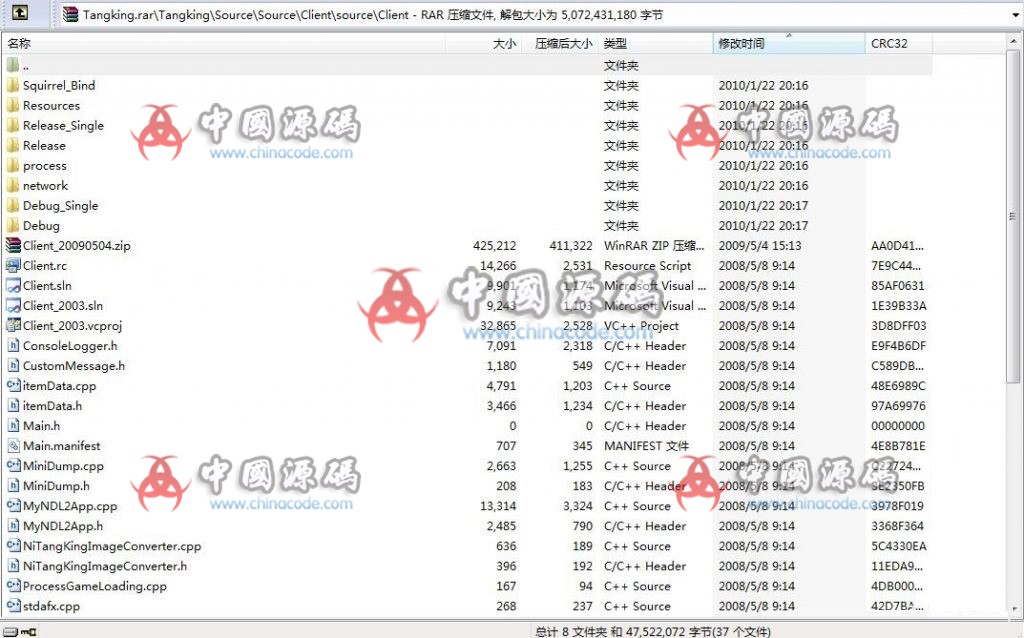Select the NiTangKingImageConverter.cpp file name
The height and width of the screenshot is (638, 1024).
click(112, 546)
